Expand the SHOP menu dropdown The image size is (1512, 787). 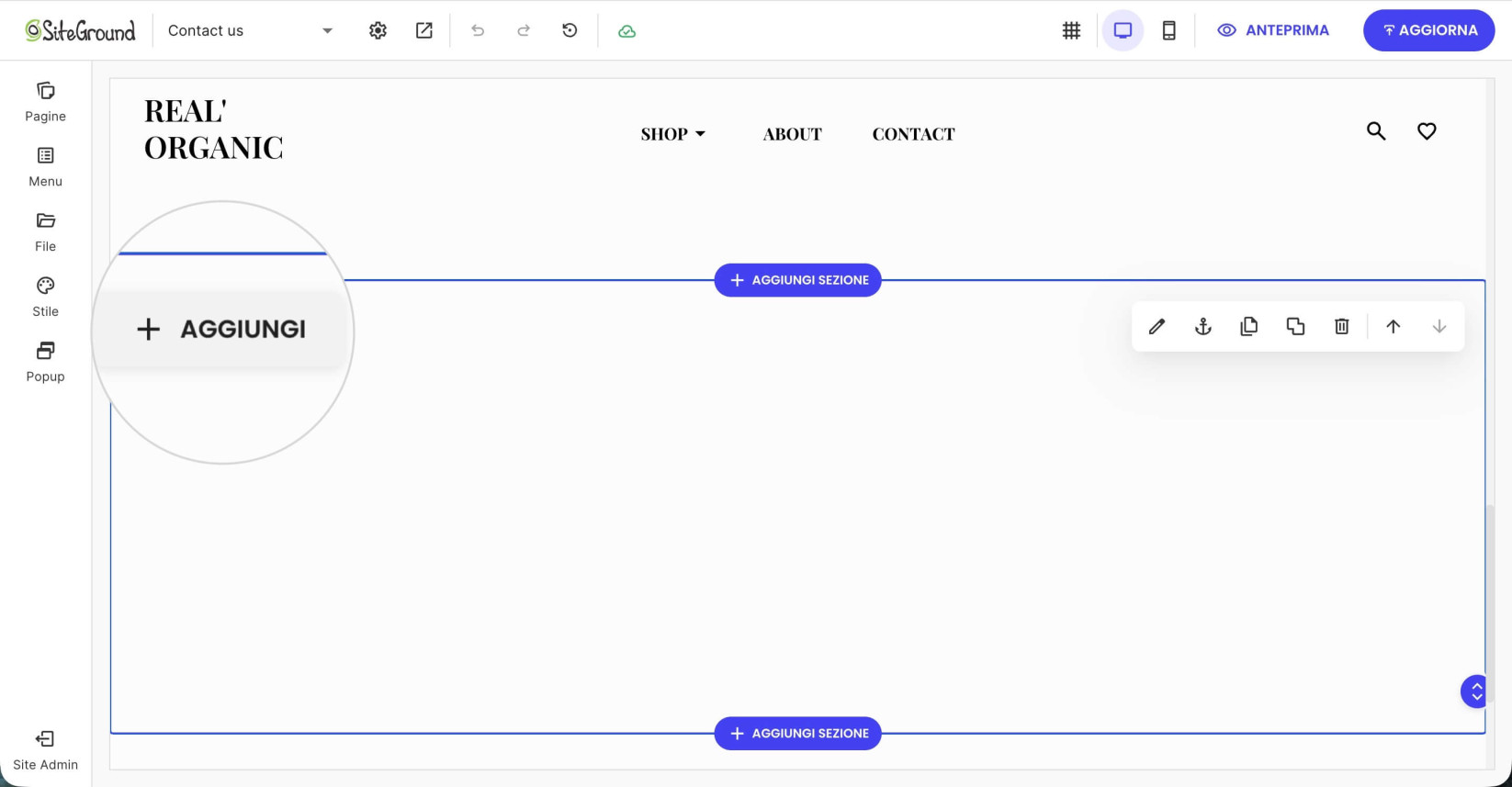(x=673, y=134)
